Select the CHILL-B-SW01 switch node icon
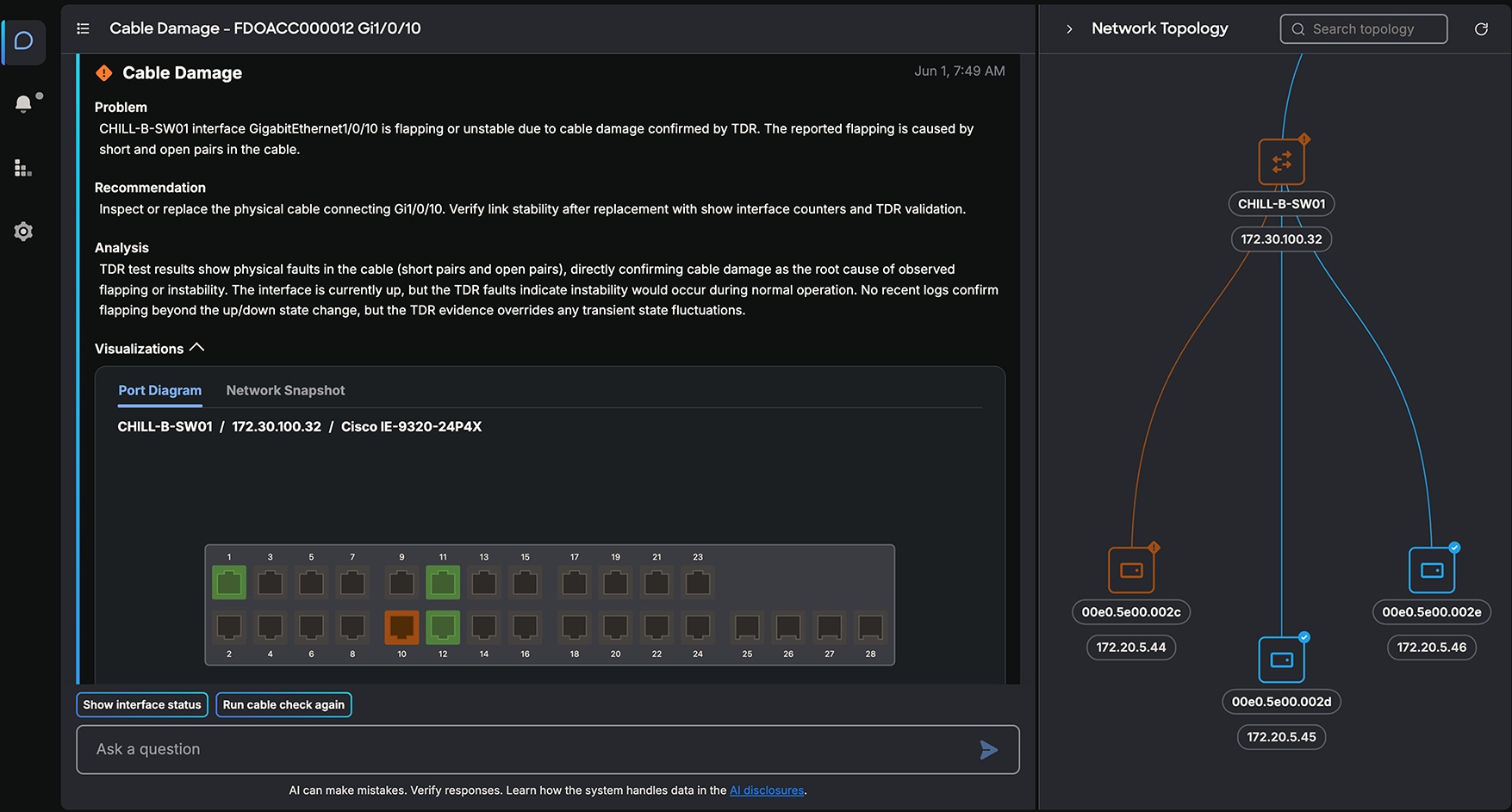The height and width of the screenshot is (812, 1512). 1282,161
